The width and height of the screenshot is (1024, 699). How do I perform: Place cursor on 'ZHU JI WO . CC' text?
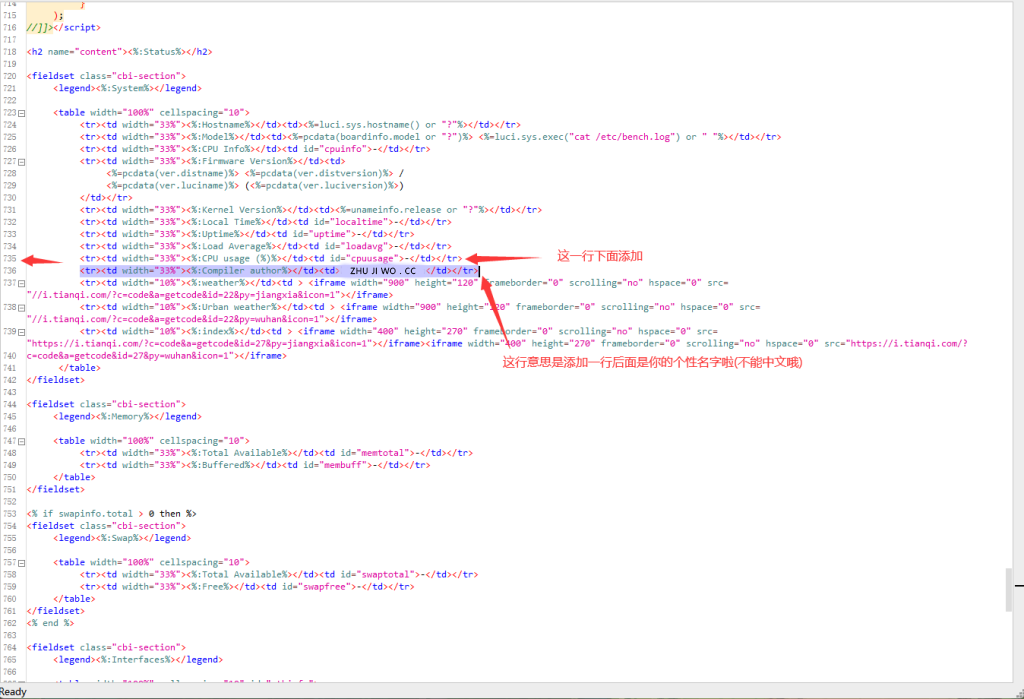click(x=382, y=271)
